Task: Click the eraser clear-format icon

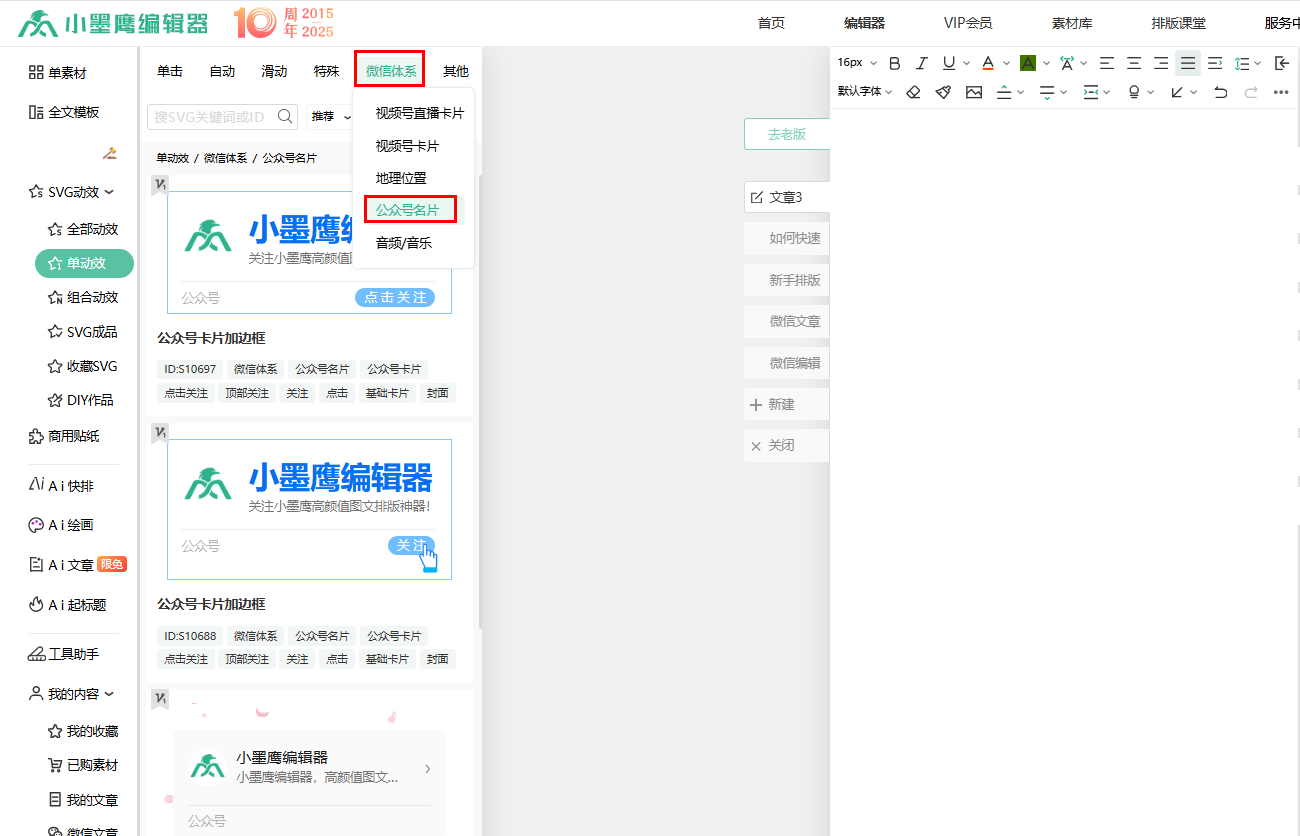Action: pos(913,92)
